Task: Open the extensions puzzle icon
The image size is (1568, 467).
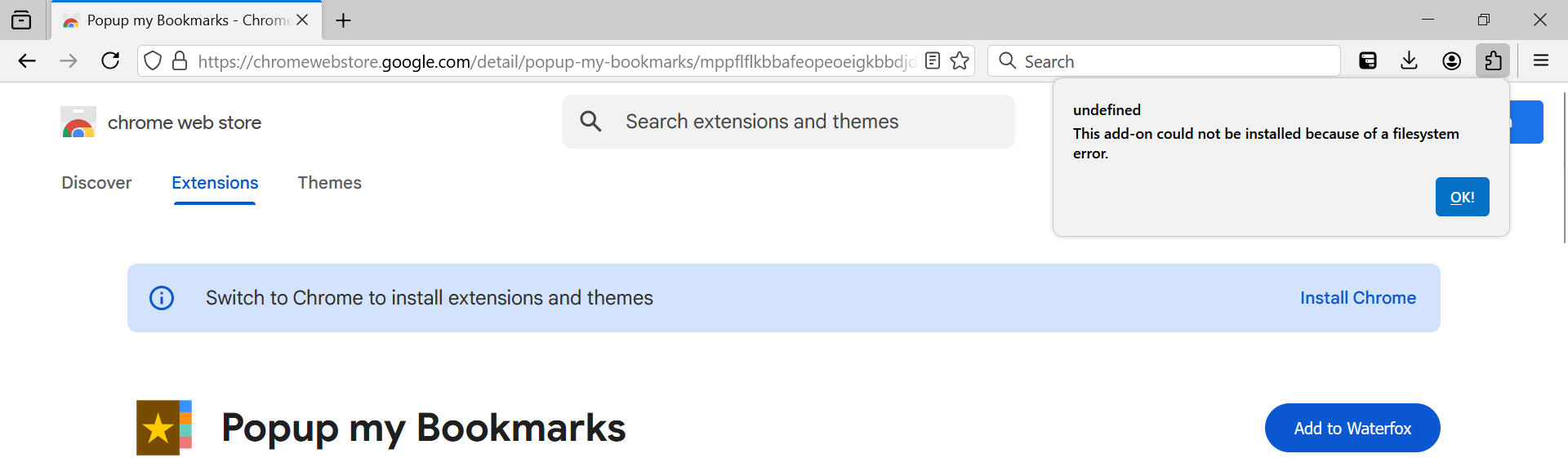Action: pos(1493,61)
